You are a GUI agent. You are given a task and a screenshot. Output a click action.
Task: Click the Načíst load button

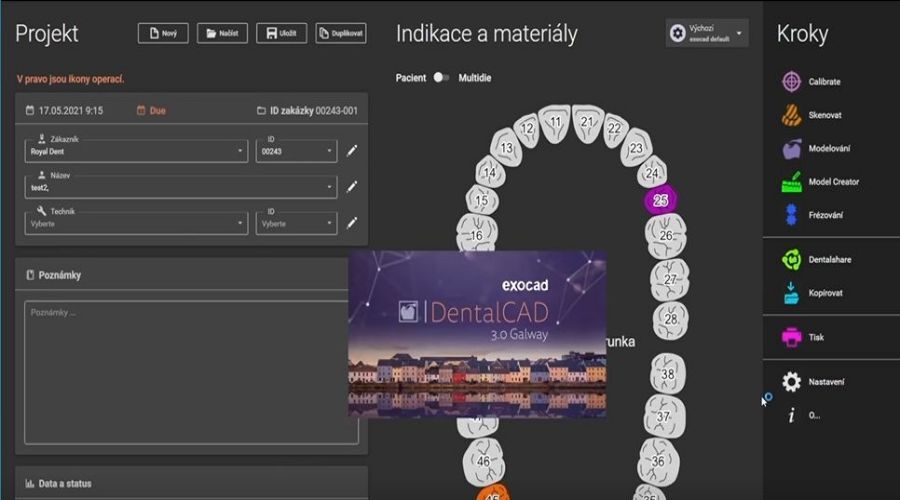click(222, 33)
